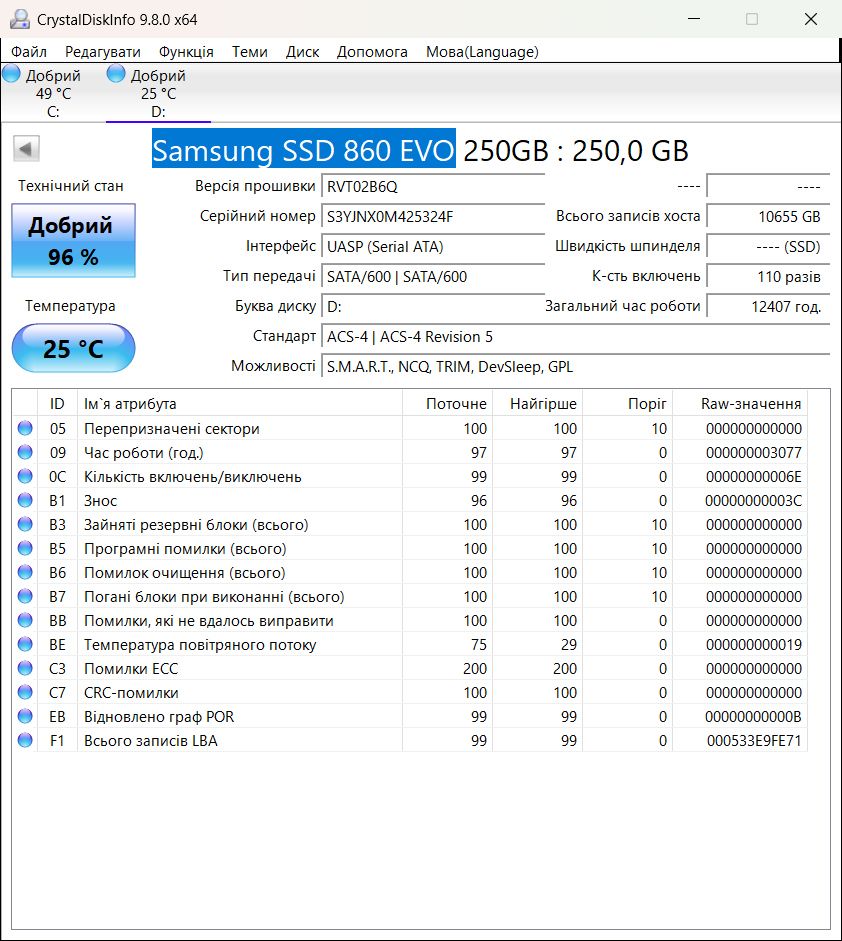
Task: Click the CrystalDiskInfo app icon in title bar
Action: (x=19, y=19)
